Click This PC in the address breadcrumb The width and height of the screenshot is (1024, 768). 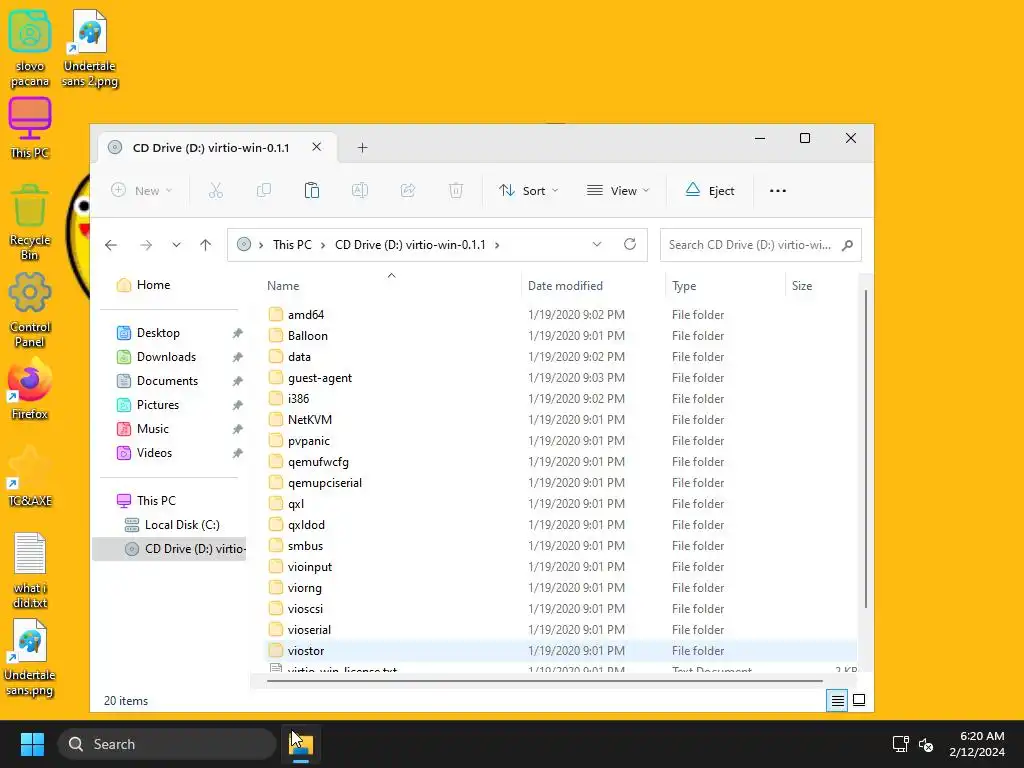pos(292,245)
